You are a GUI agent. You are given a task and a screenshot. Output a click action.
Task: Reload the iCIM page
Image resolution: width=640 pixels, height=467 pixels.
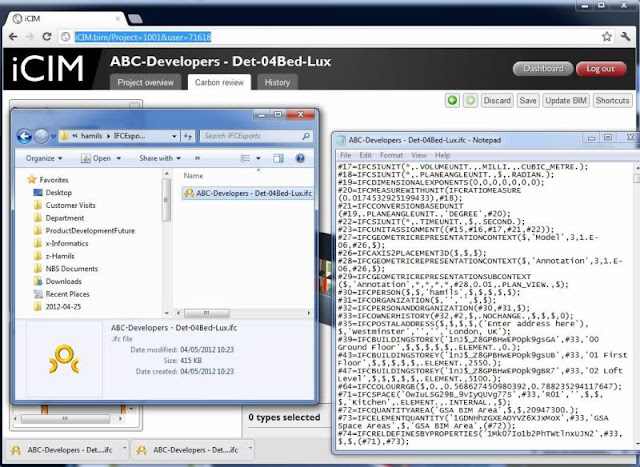click(47, 37)
